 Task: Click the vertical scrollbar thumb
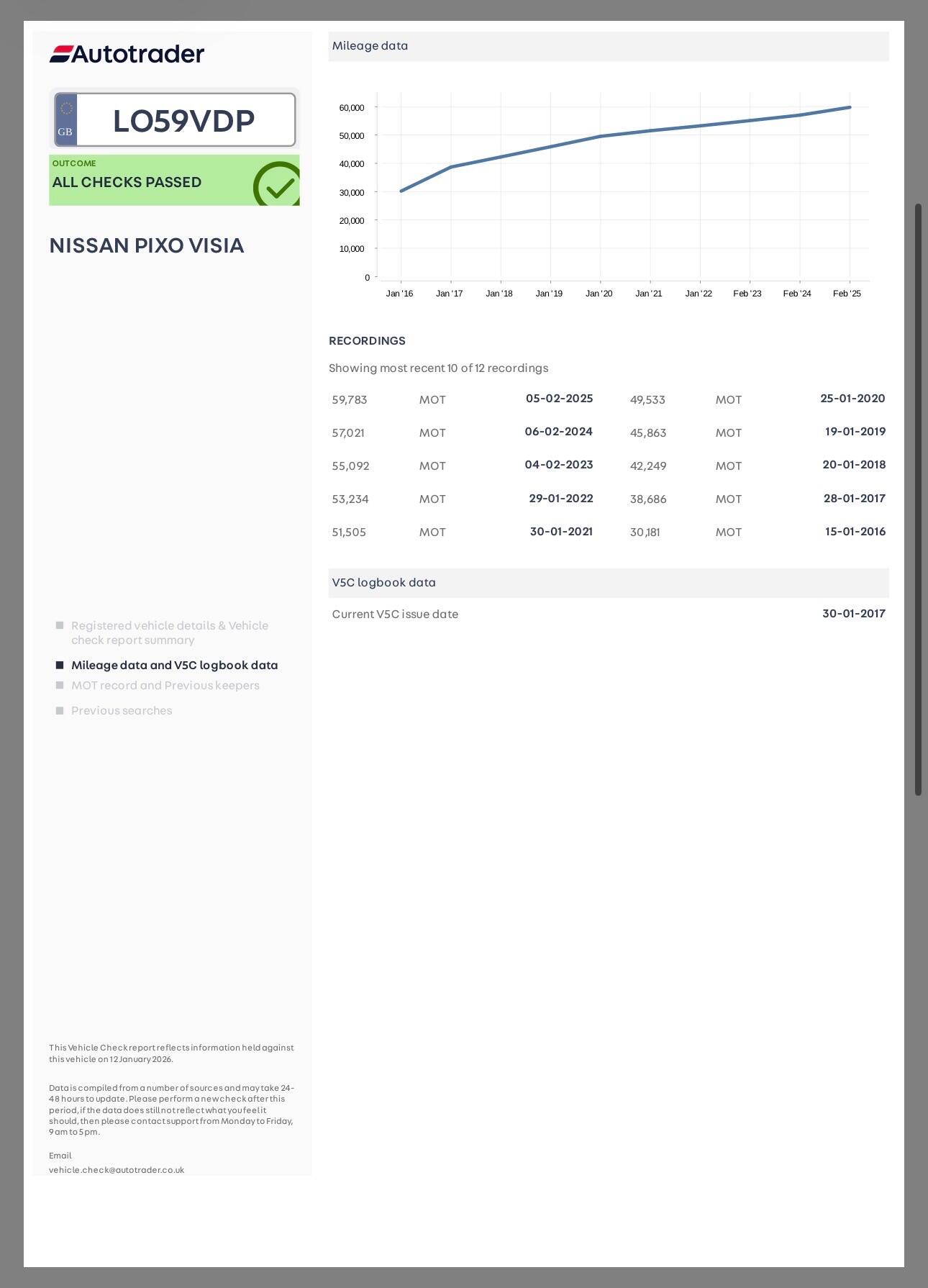click(x=918, y=499)
